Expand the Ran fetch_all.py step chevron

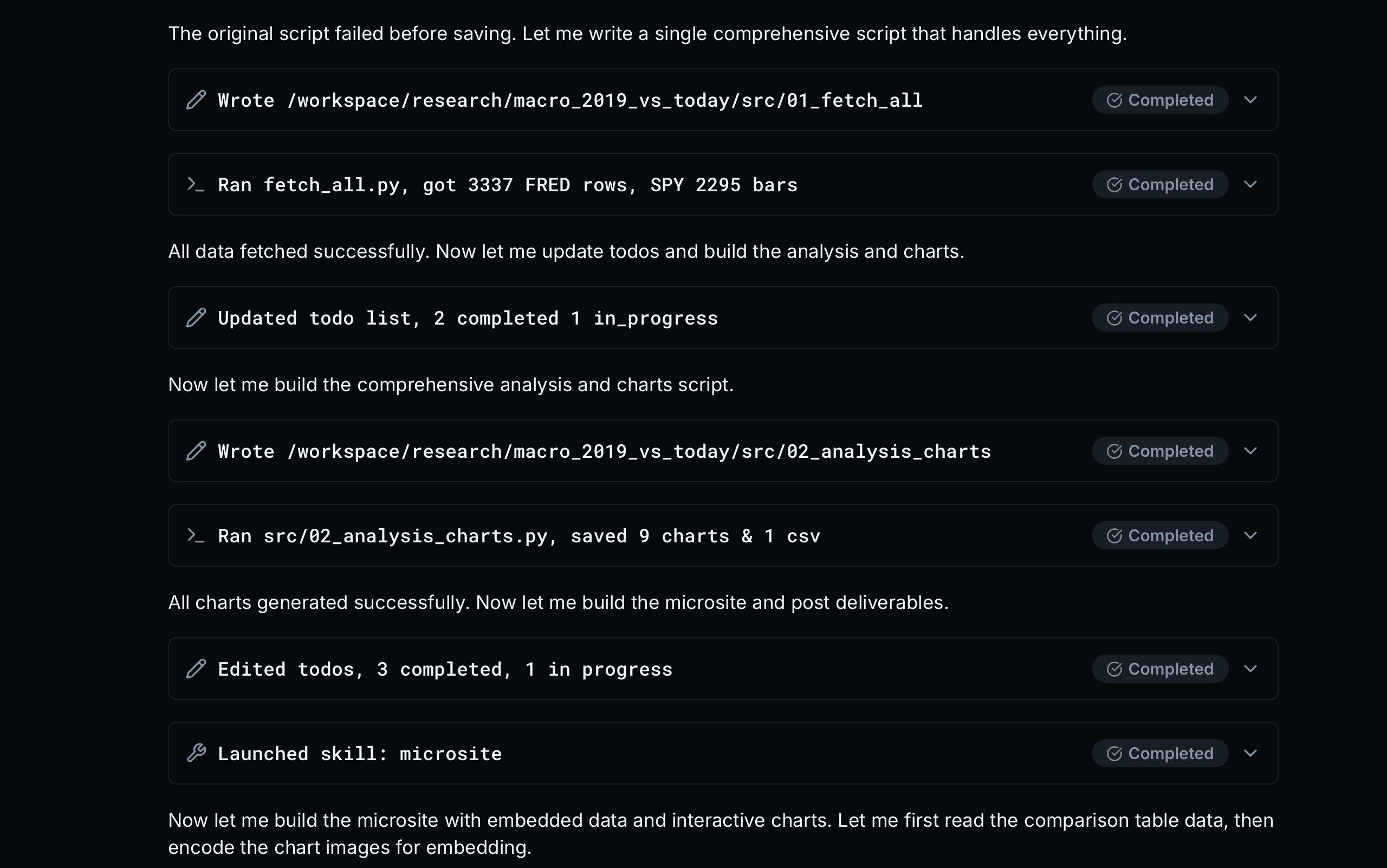tap(1250, 184)
